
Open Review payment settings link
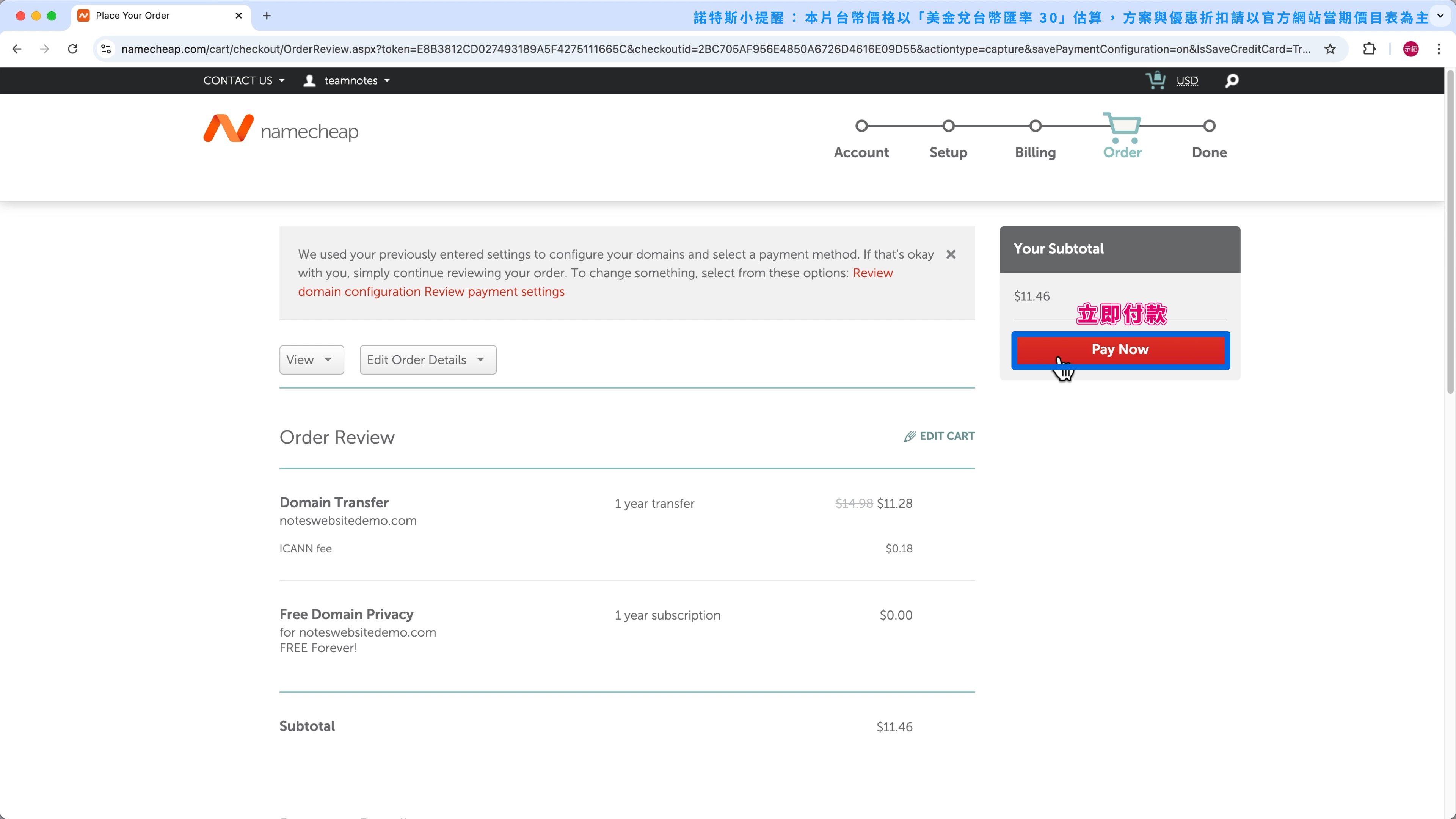coord(494,292)
